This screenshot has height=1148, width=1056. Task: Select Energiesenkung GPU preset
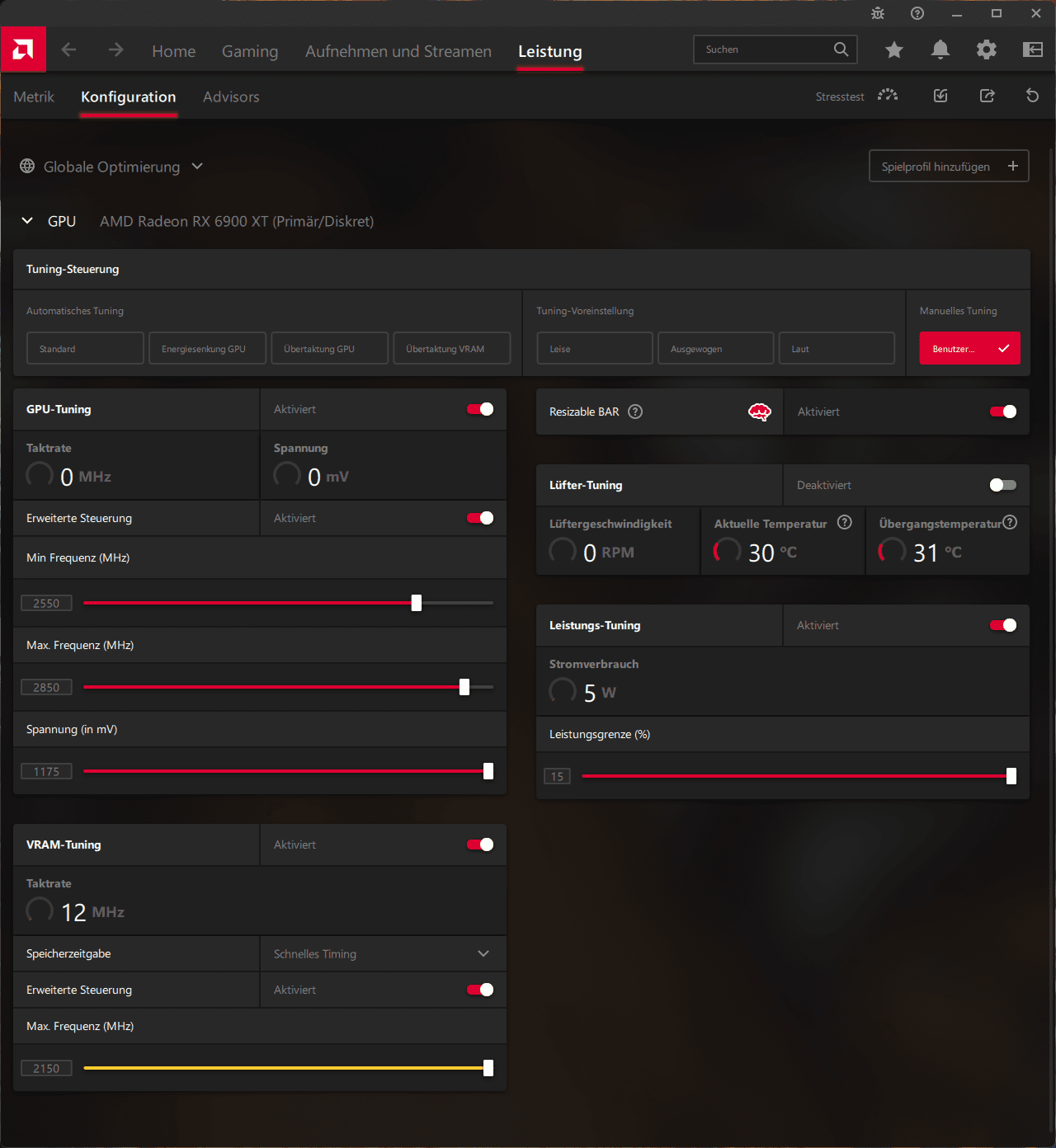point(208,348)
